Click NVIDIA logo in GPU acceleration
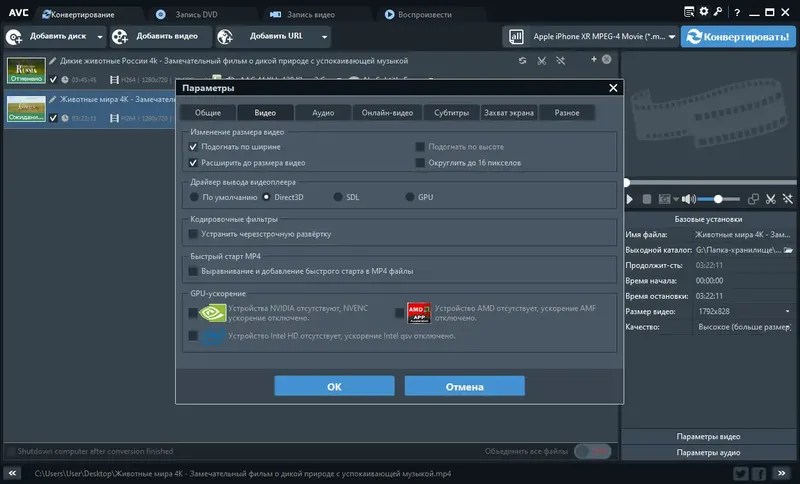 click(212, 313)
